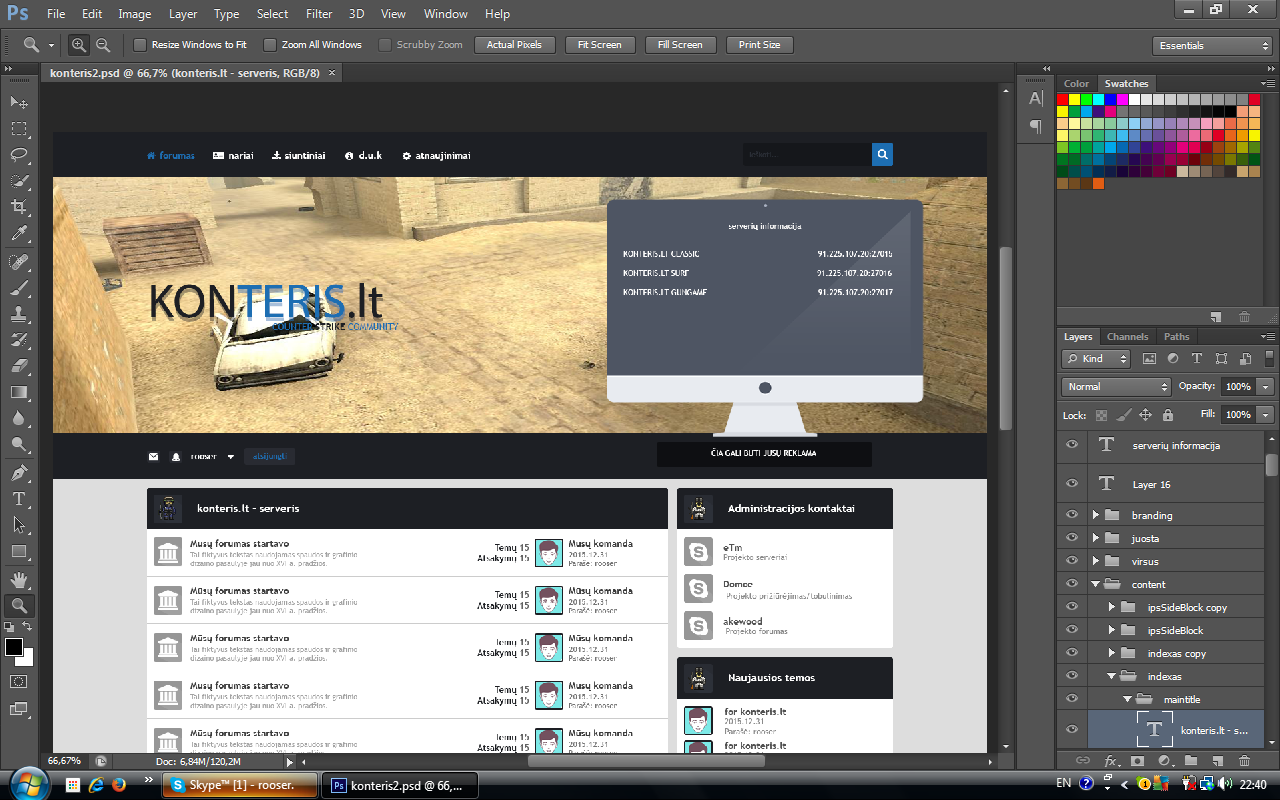Hide the juosta group

[x=1072, y=538]
